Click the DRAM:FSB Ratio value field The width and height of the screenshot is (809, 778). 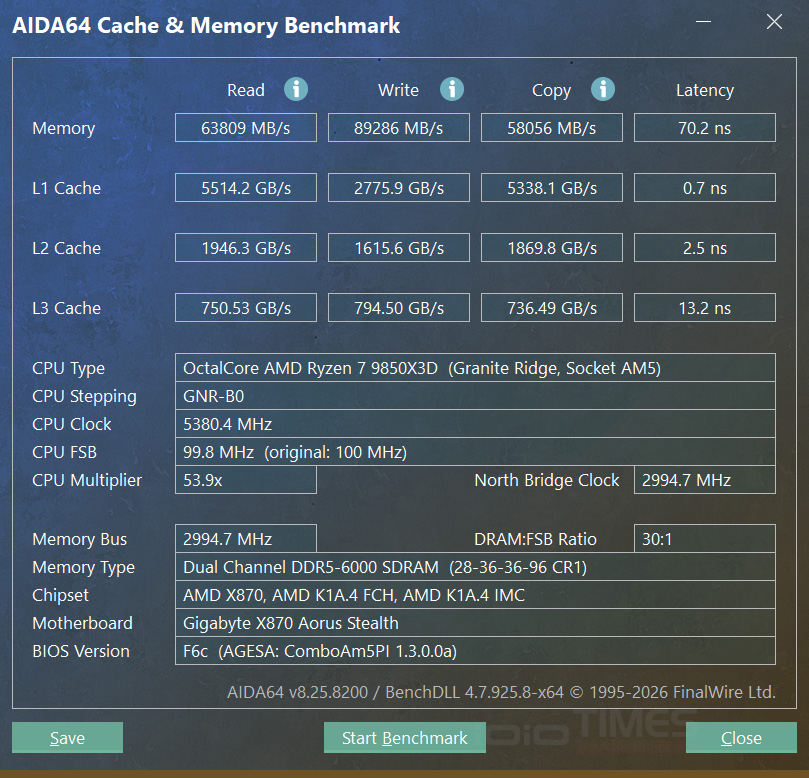[x=704, y=539]
